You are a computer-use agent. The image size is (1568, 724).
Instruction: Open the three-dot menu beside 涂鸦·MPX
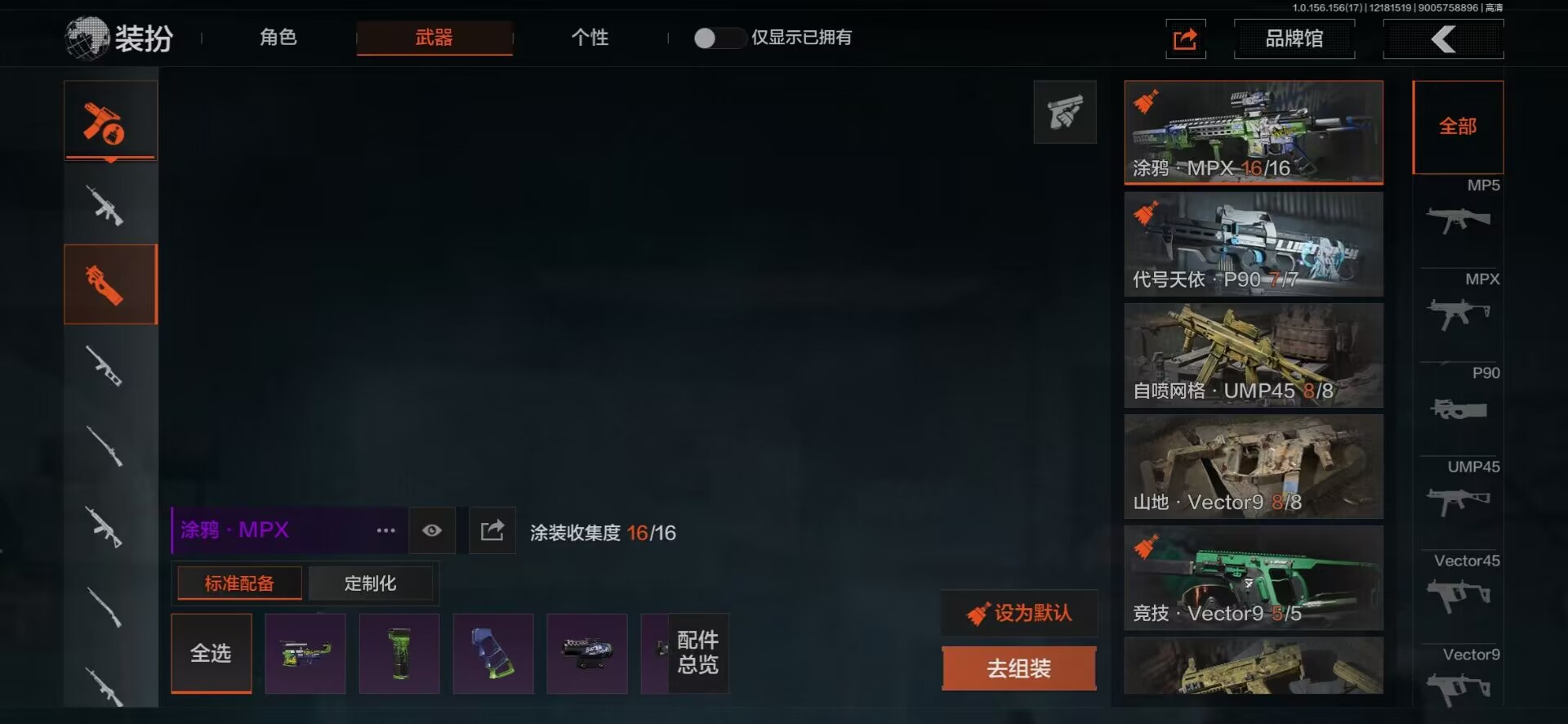[x=385, y=530]
